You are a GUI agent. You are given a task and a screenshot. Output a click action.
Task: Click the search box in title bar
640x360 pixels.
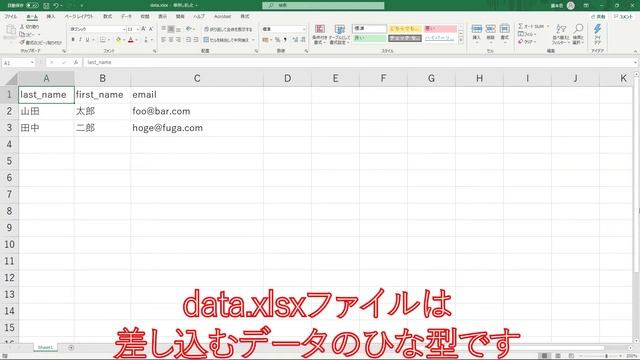tap(323, 5)
